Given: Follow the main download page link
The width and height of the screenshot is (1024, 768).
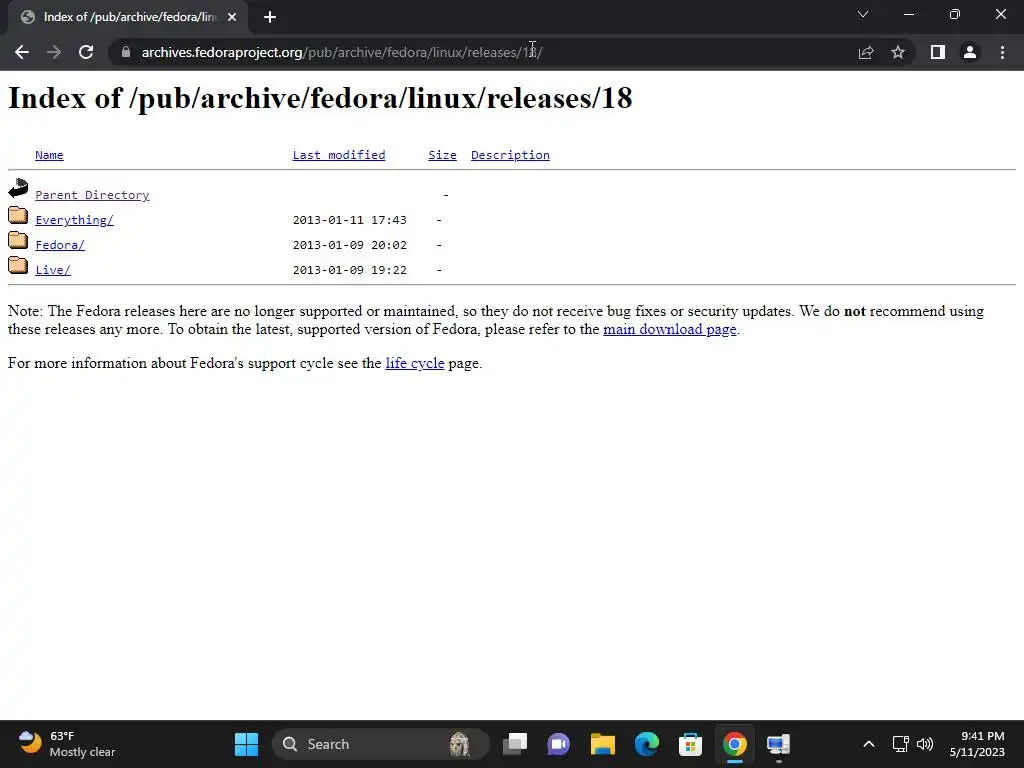Looking at the screenshot, I should click(669, 329).
